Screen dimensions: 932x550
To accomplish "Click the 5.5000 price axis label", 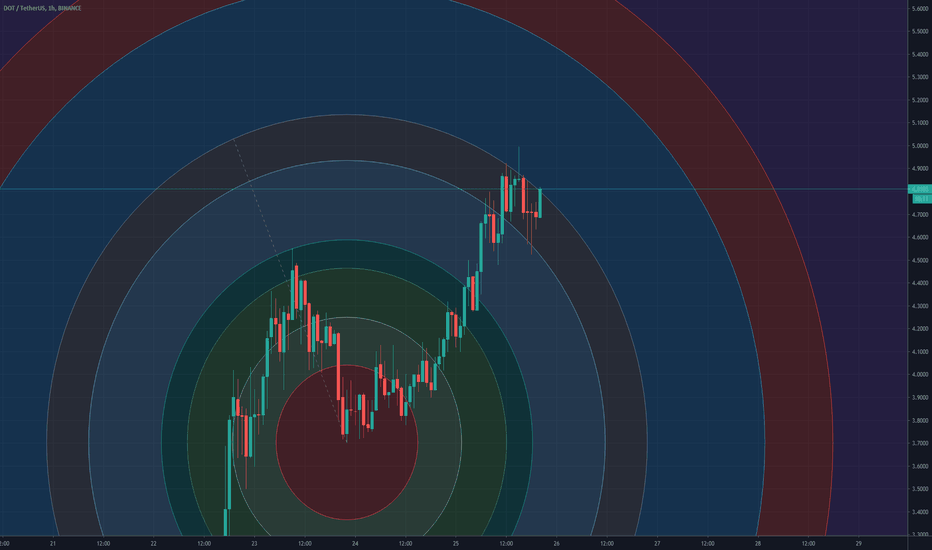I will [x=920, y=32].
